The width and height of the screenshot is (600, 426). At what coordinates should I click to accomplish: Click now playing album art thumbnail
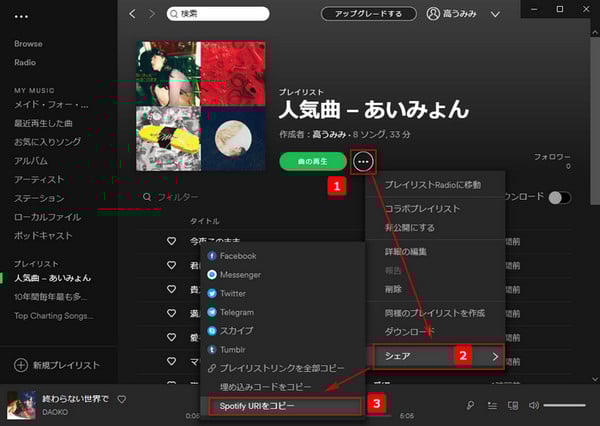[21, 405]
